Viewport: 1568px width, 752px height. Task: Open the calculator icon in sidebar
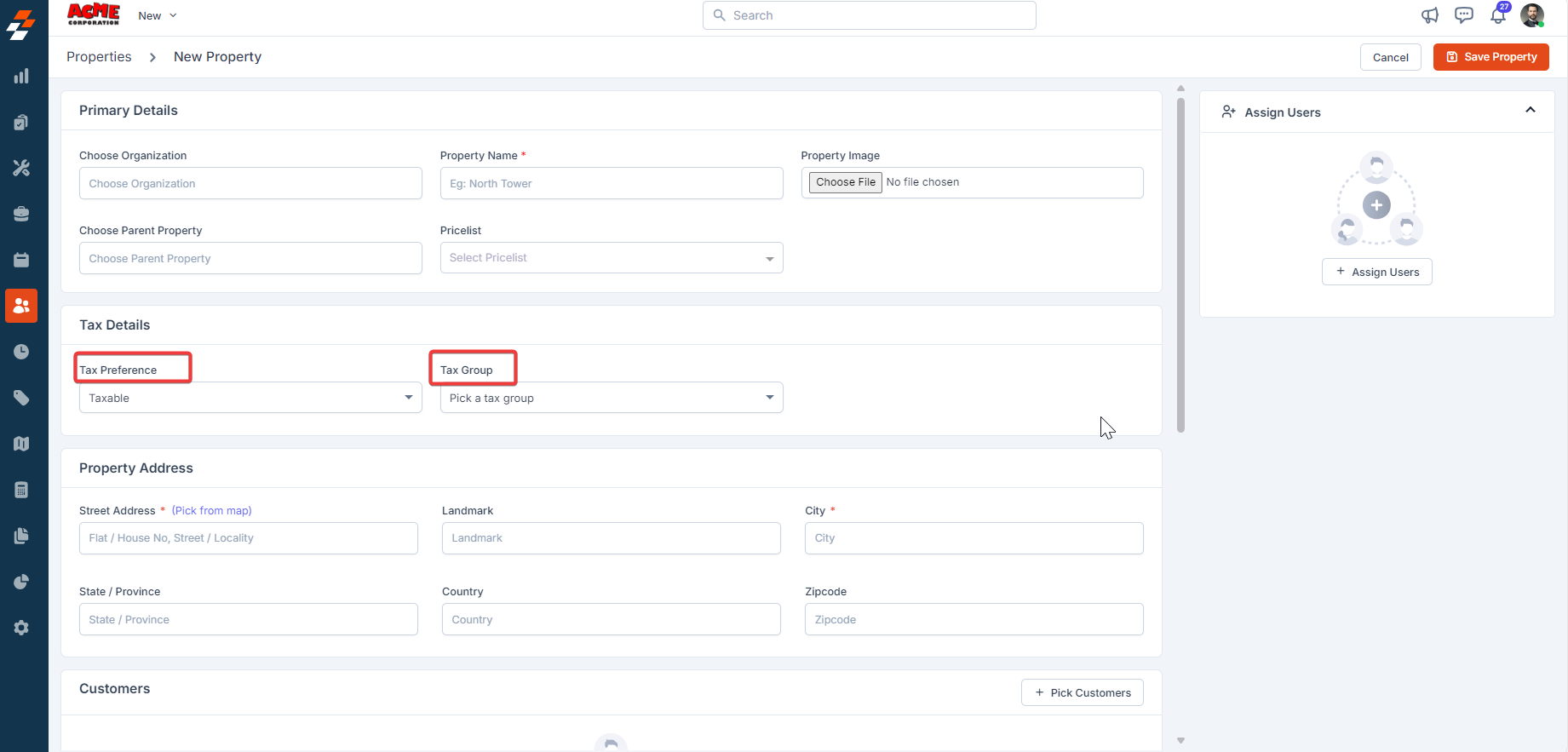(21, 490)
